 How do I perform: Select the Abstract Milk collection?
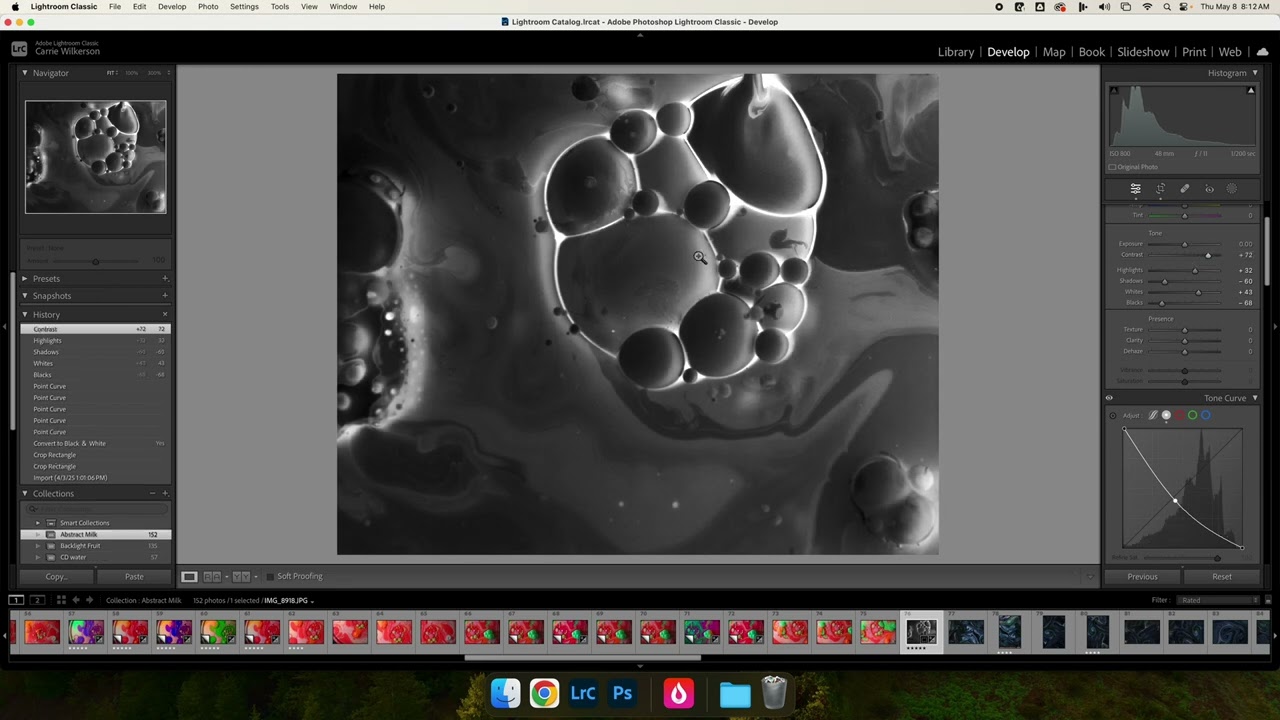click(x=96, y=534)
